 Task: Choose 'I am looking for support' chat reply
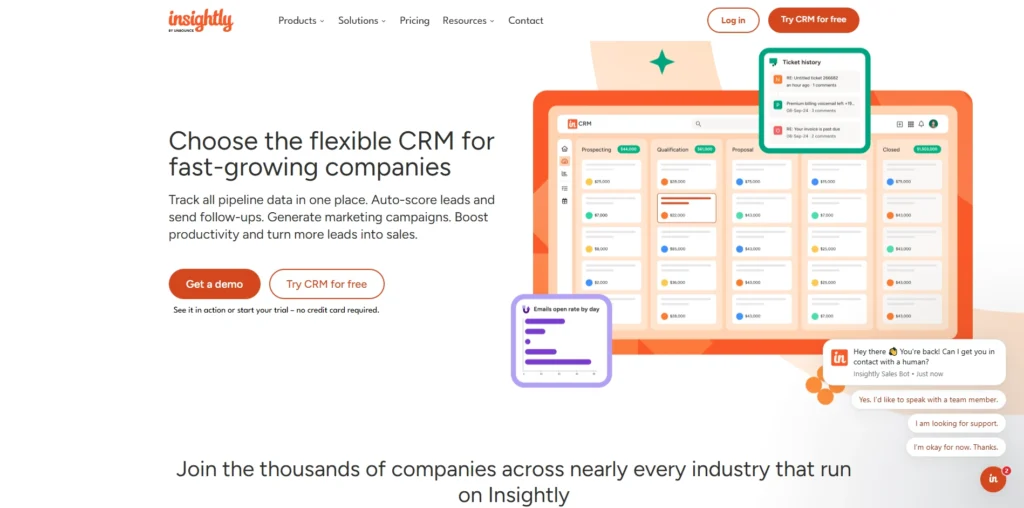[956, 423]
